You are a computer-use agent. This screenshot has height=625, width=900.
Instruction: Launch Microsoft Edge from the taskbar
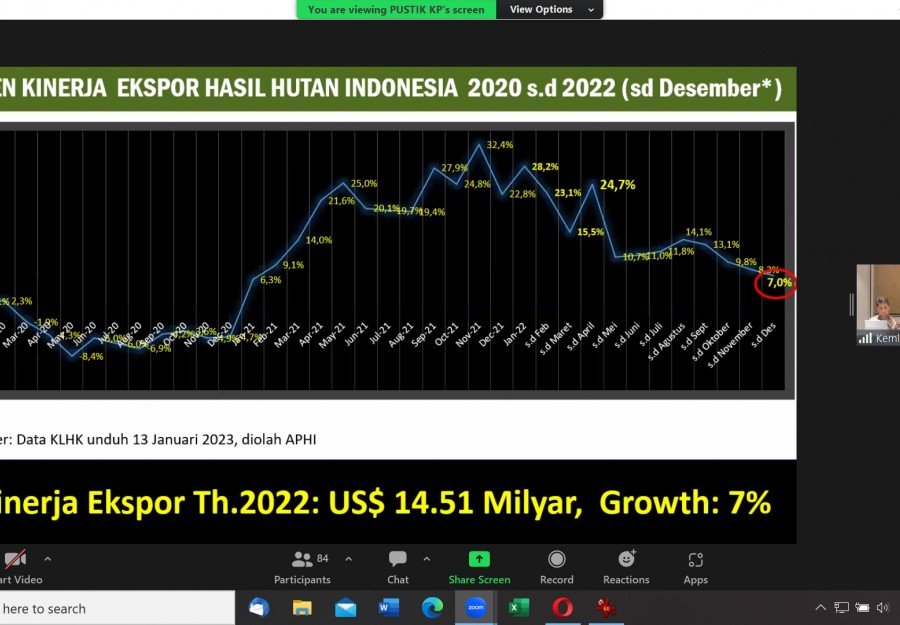point(432,607)
